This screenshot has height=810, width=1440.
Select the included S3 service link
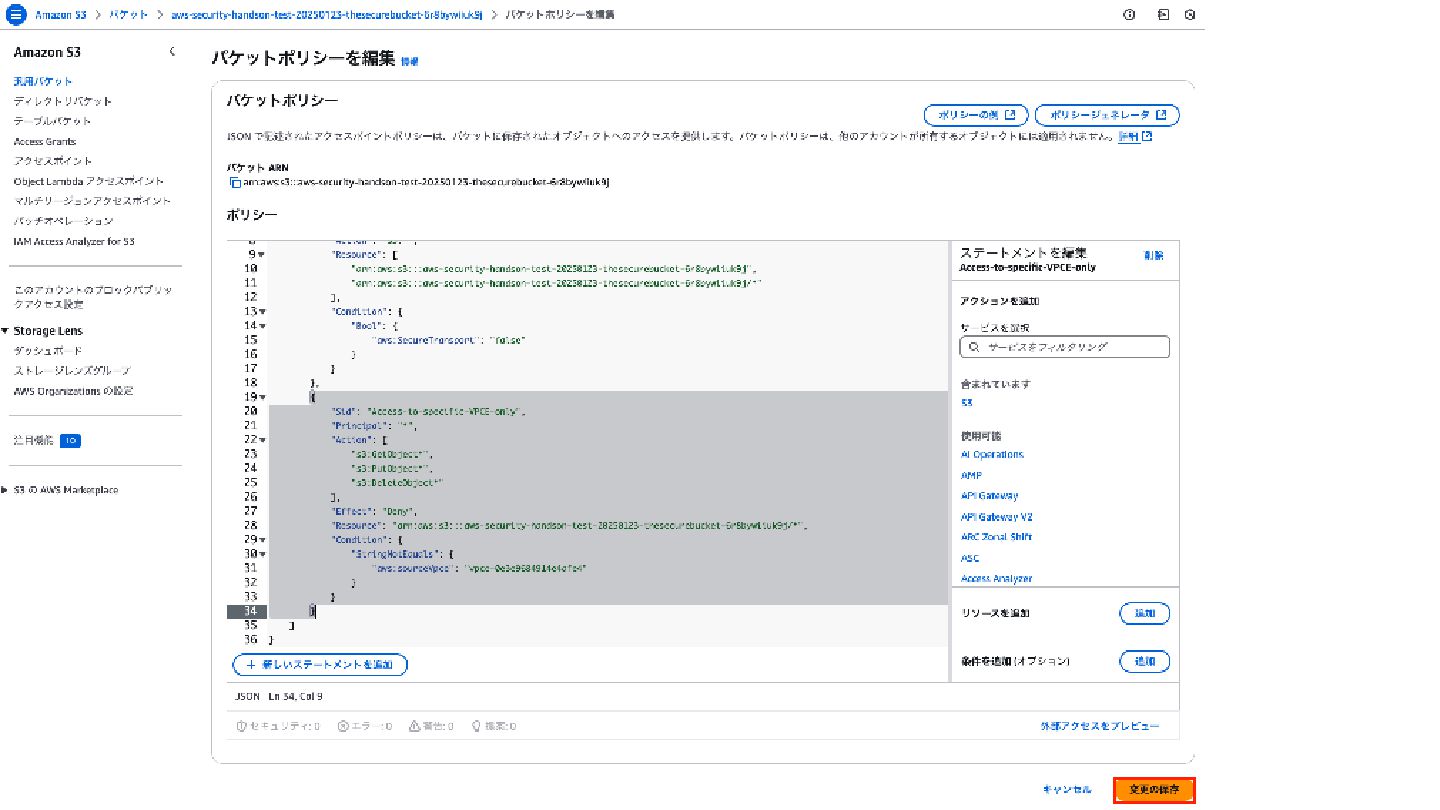[x=966, y=402]
